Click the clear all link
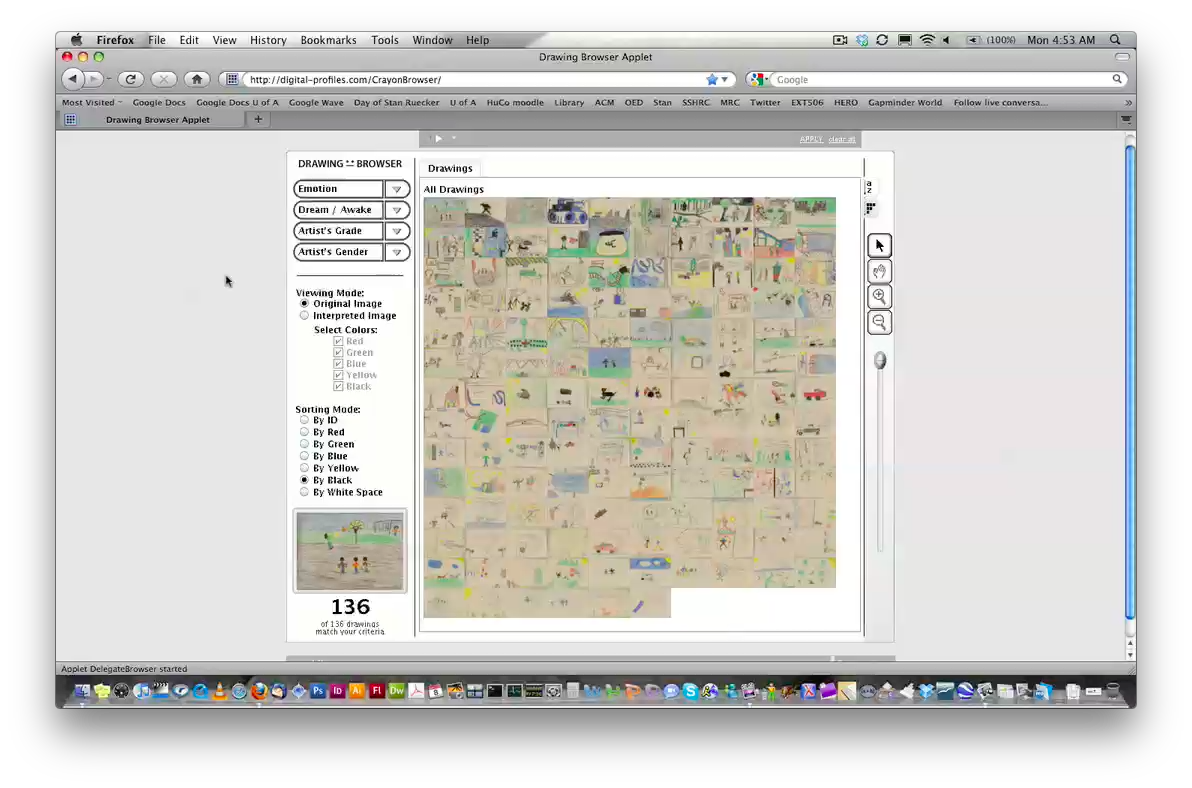This screenshot has height=788, width=1192. coord(841,139)
